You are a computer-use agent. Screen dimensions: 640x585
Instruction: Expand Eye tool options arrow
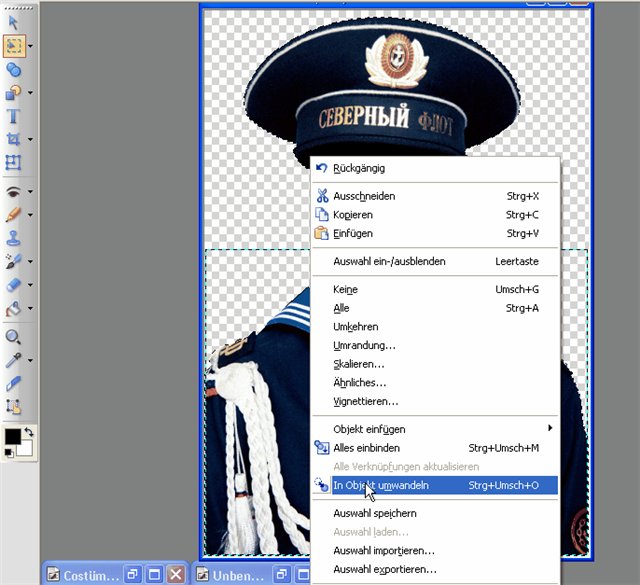pyautogui.click(x=31, y=191)
